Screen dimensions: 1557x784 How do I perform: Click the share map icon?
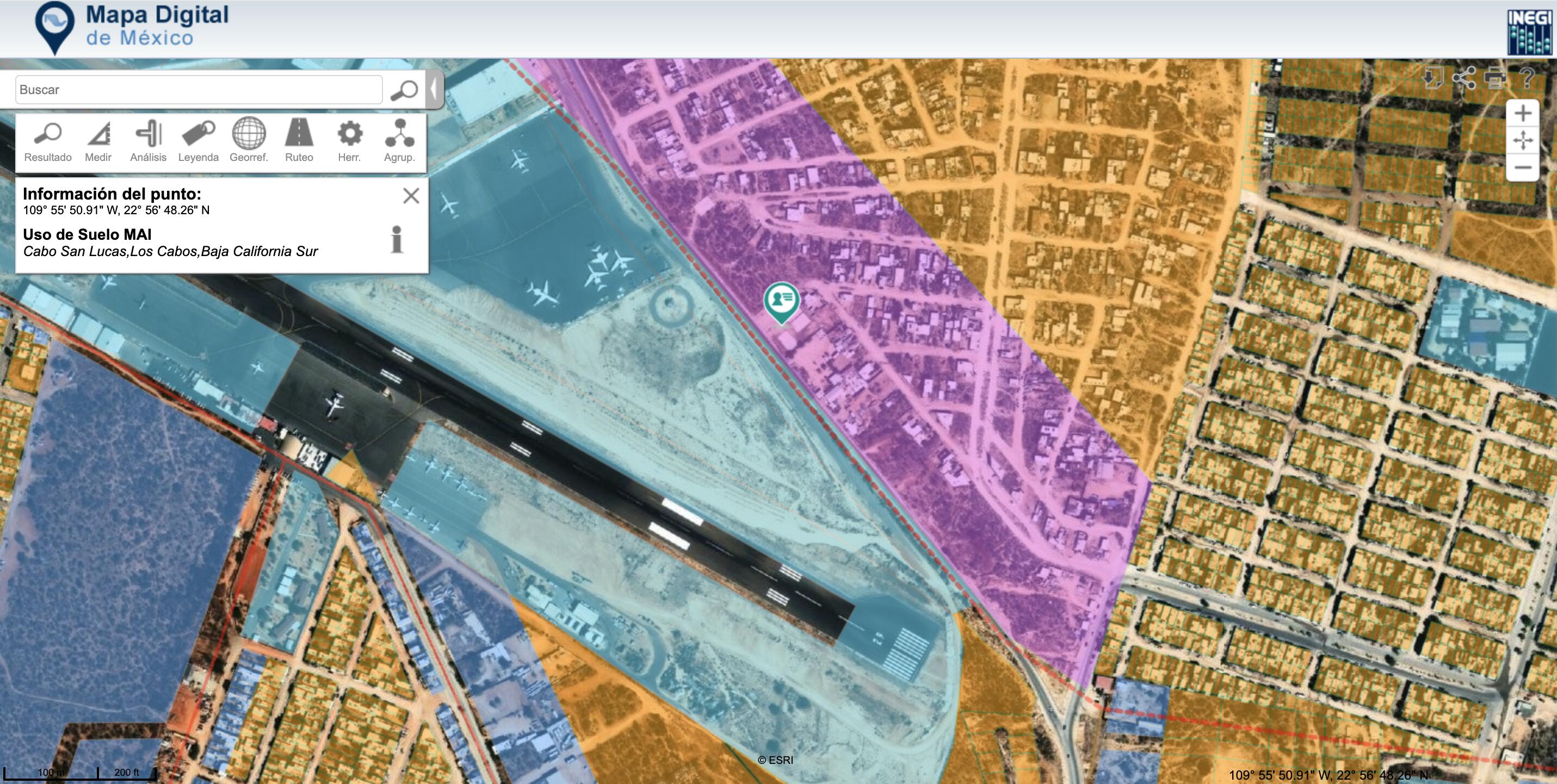[1464, 77]
